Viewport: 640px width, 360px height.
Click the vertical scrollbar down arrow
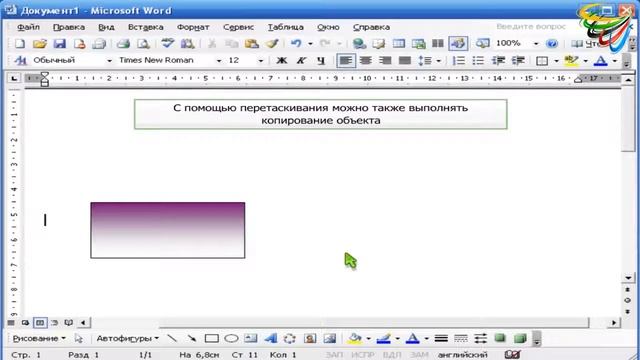(628, 278)
